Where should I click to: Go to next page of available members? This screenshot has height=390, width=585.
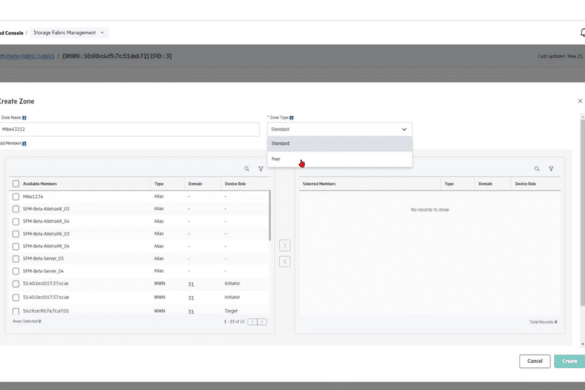coord(262,322)
